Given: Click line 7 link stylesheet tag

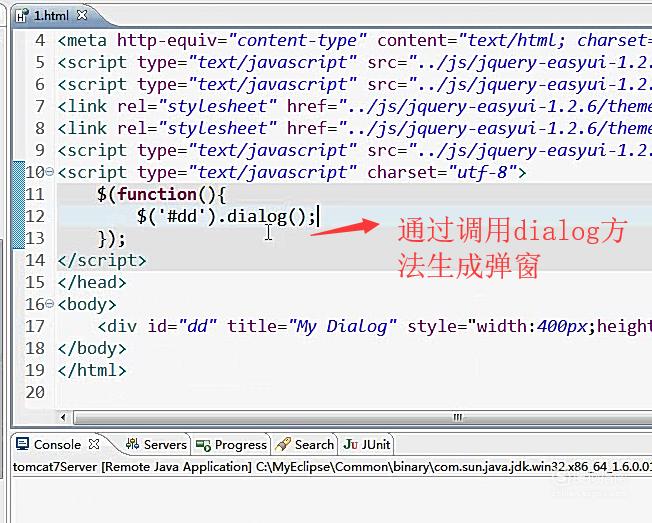Looking at the screenshot, I should point(355,106).
